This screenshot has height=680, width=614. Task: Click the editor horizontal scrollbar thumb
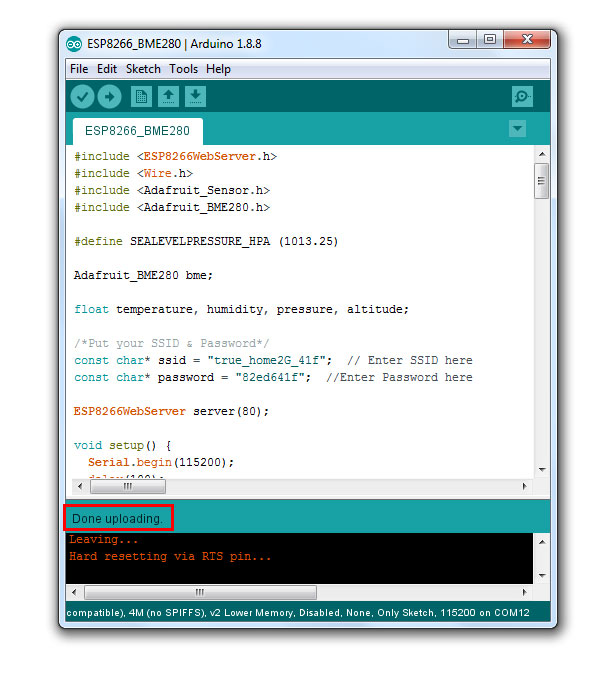(127, 487)
